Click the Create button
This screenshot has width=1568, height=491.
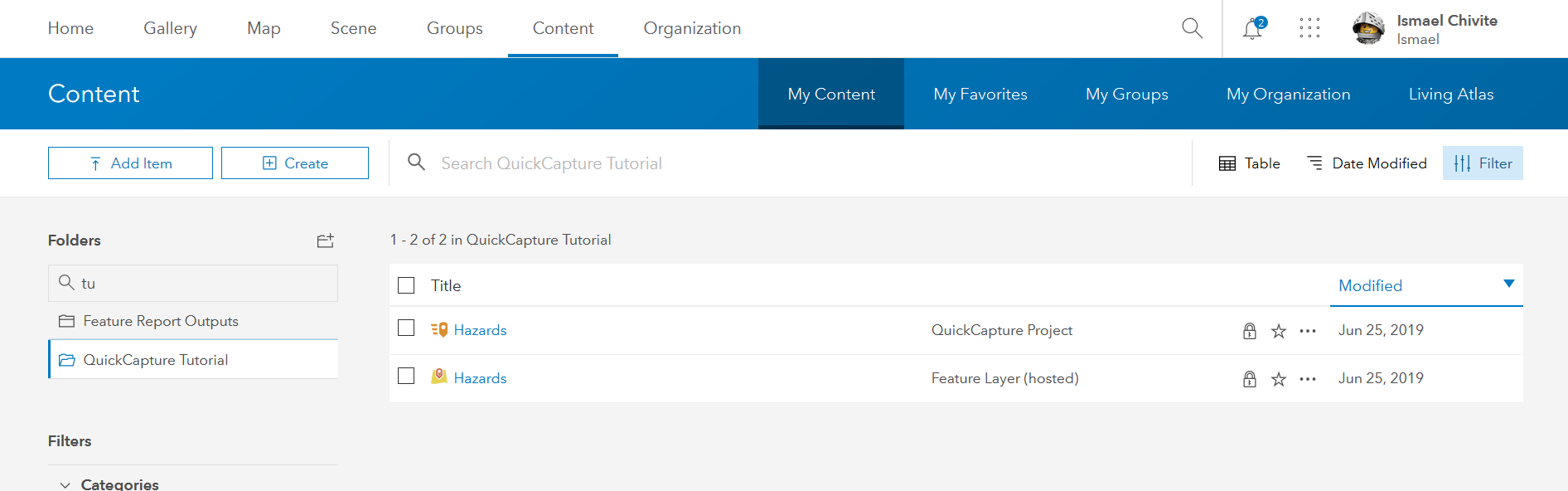(295, 163)
